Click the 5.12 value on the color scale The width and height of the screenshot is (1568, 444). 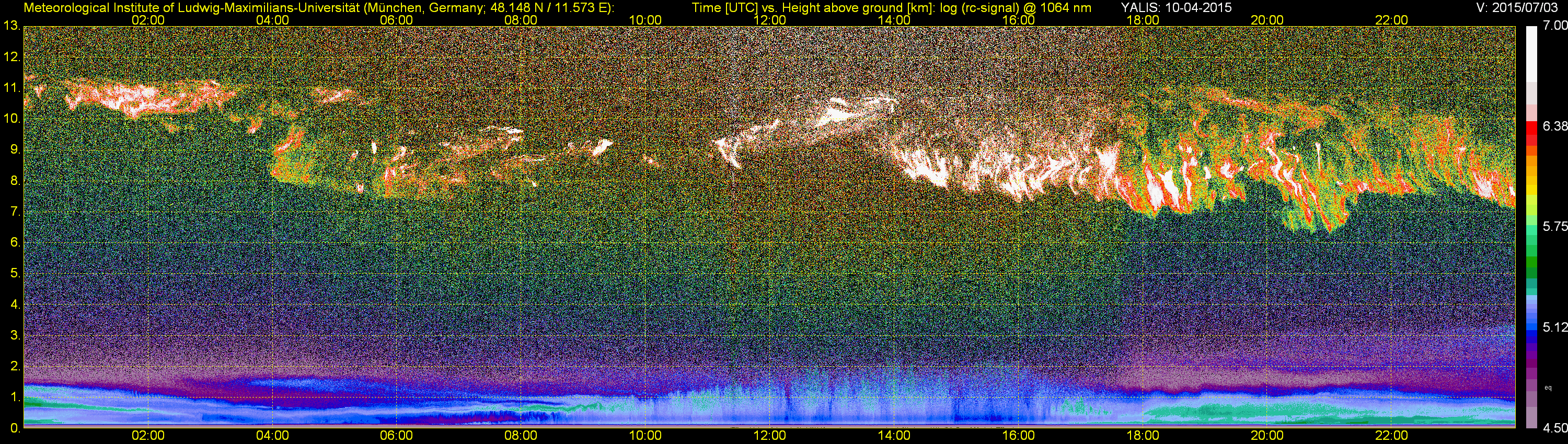[x=1555, y=327]
